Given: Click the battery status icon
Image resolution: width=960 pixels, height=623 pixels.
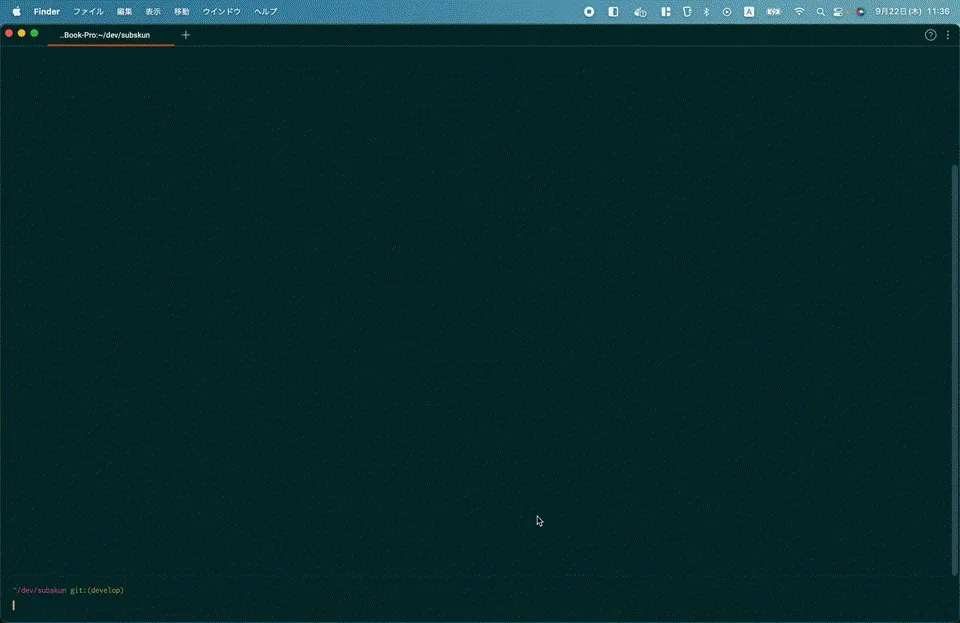Looking at the screenshot, I should point(774,11).
